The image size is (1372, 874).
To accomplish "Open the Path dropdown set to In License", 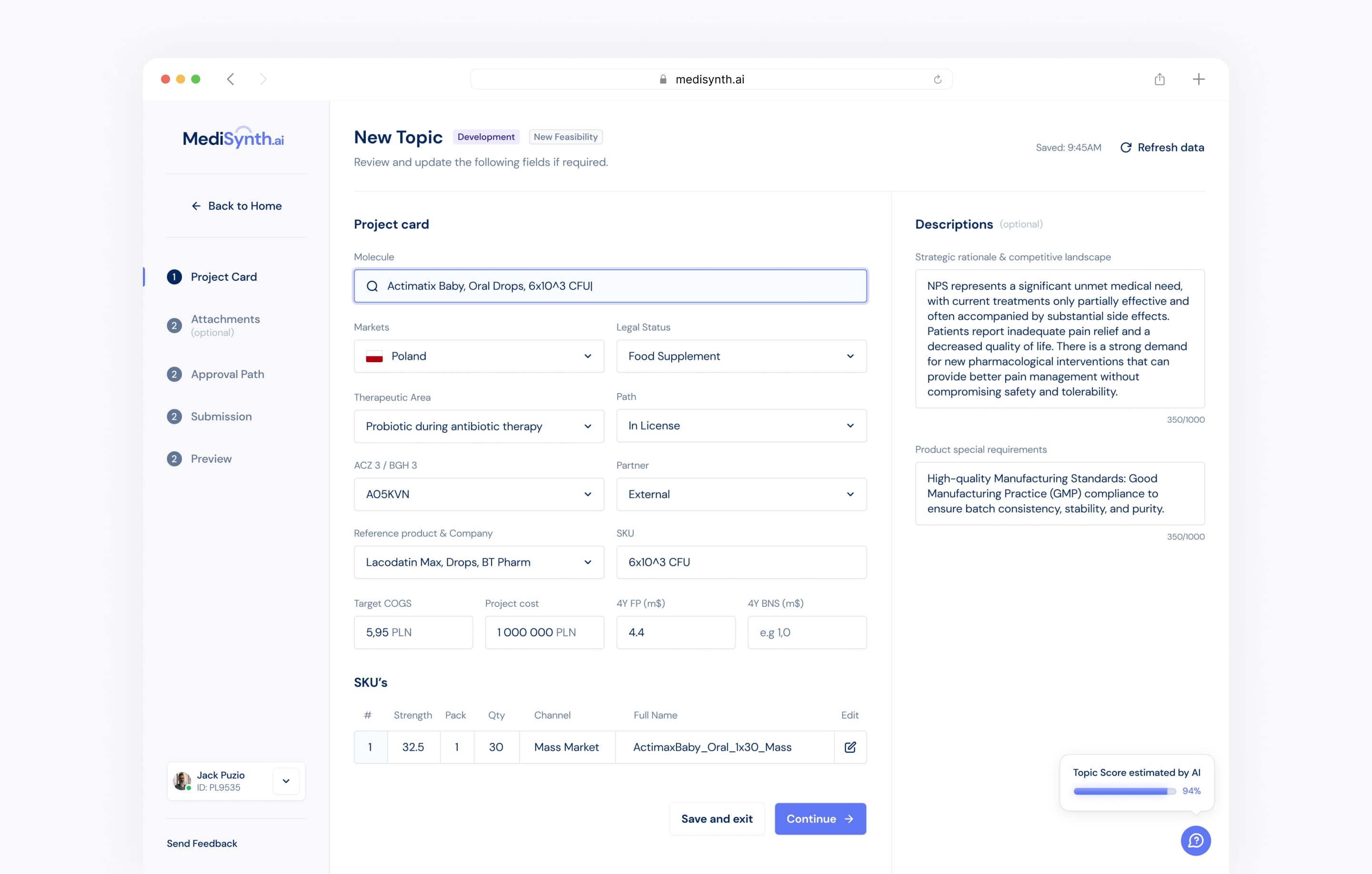I will pyautogui.click(x=741, y=426).
